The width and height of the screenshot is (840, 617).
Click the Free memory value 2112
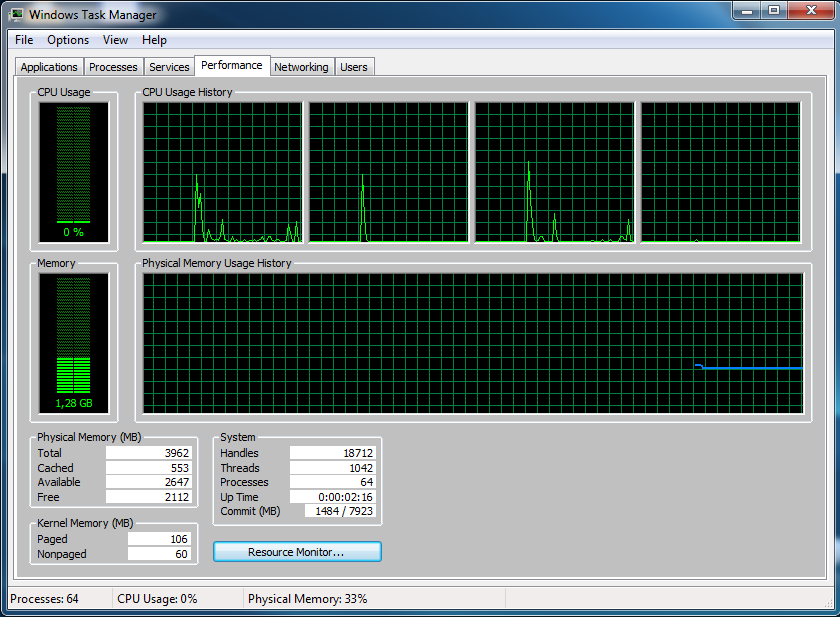click(x=148, y=496)
